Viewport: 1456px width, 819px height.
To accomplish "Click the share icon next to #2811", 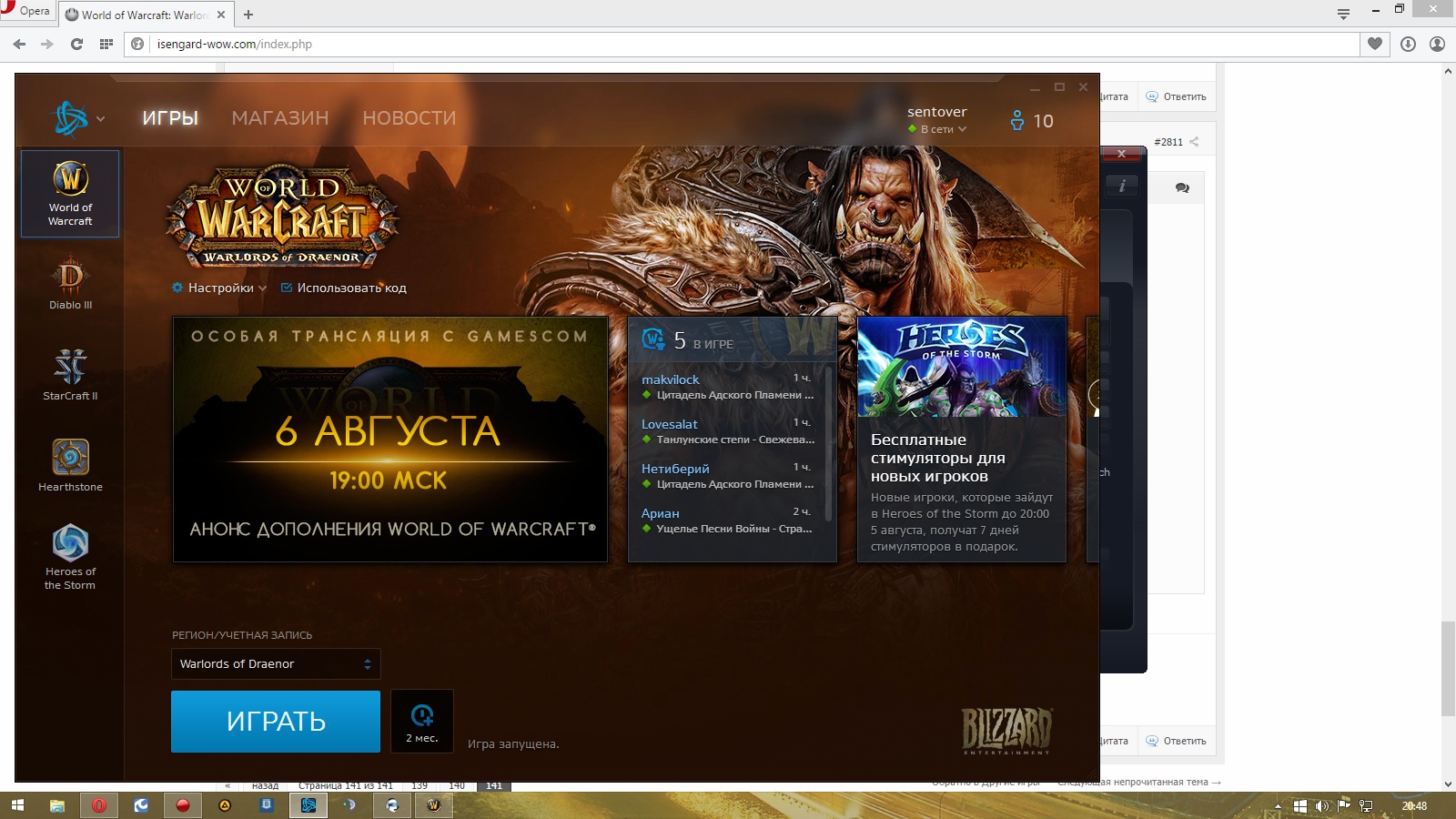I will click(1194, 142).
